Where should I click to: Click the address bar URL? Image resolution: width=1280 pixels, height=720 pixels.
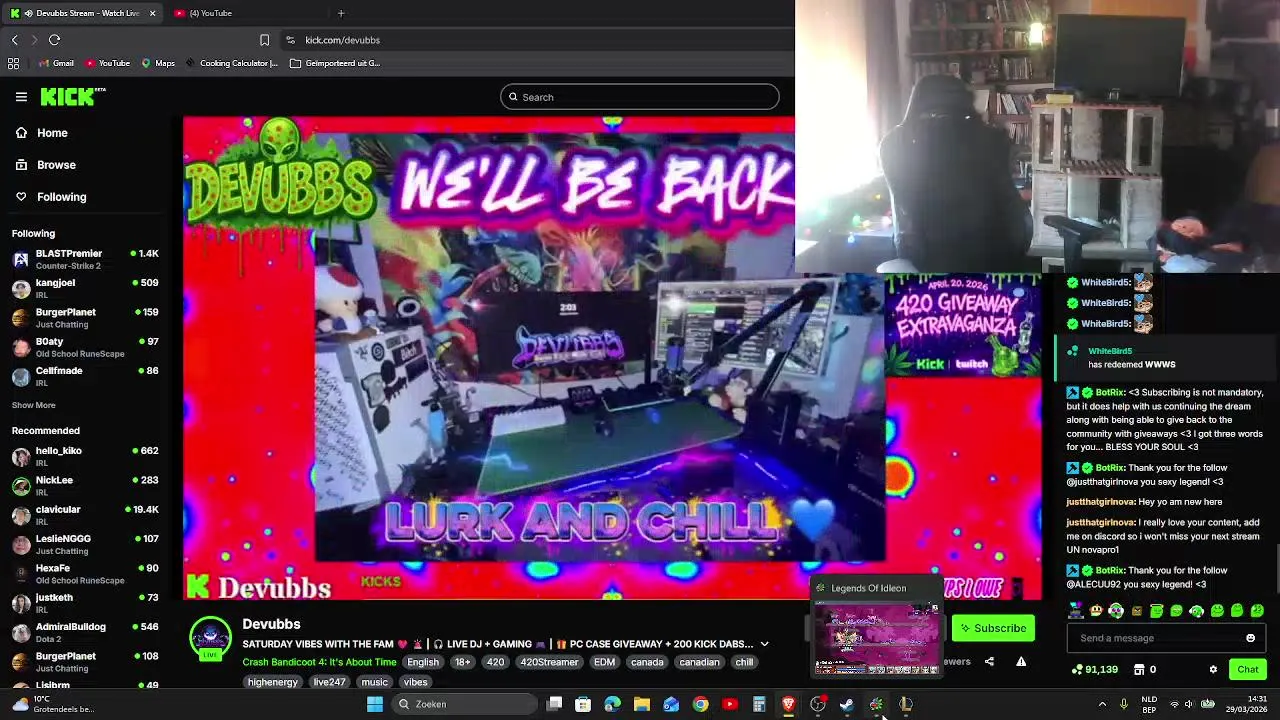[x=342, y=40]
